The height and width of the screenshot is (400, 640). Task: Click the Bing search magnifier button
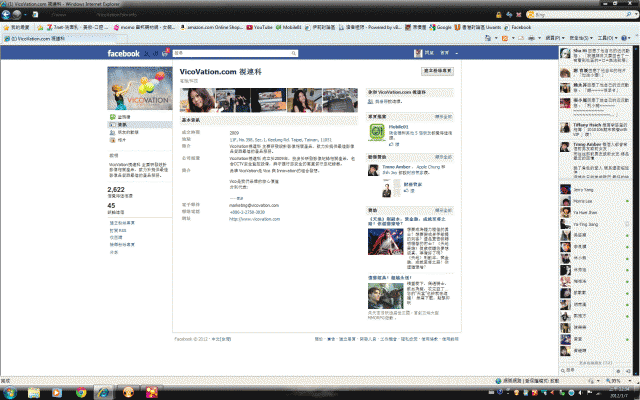629,15
